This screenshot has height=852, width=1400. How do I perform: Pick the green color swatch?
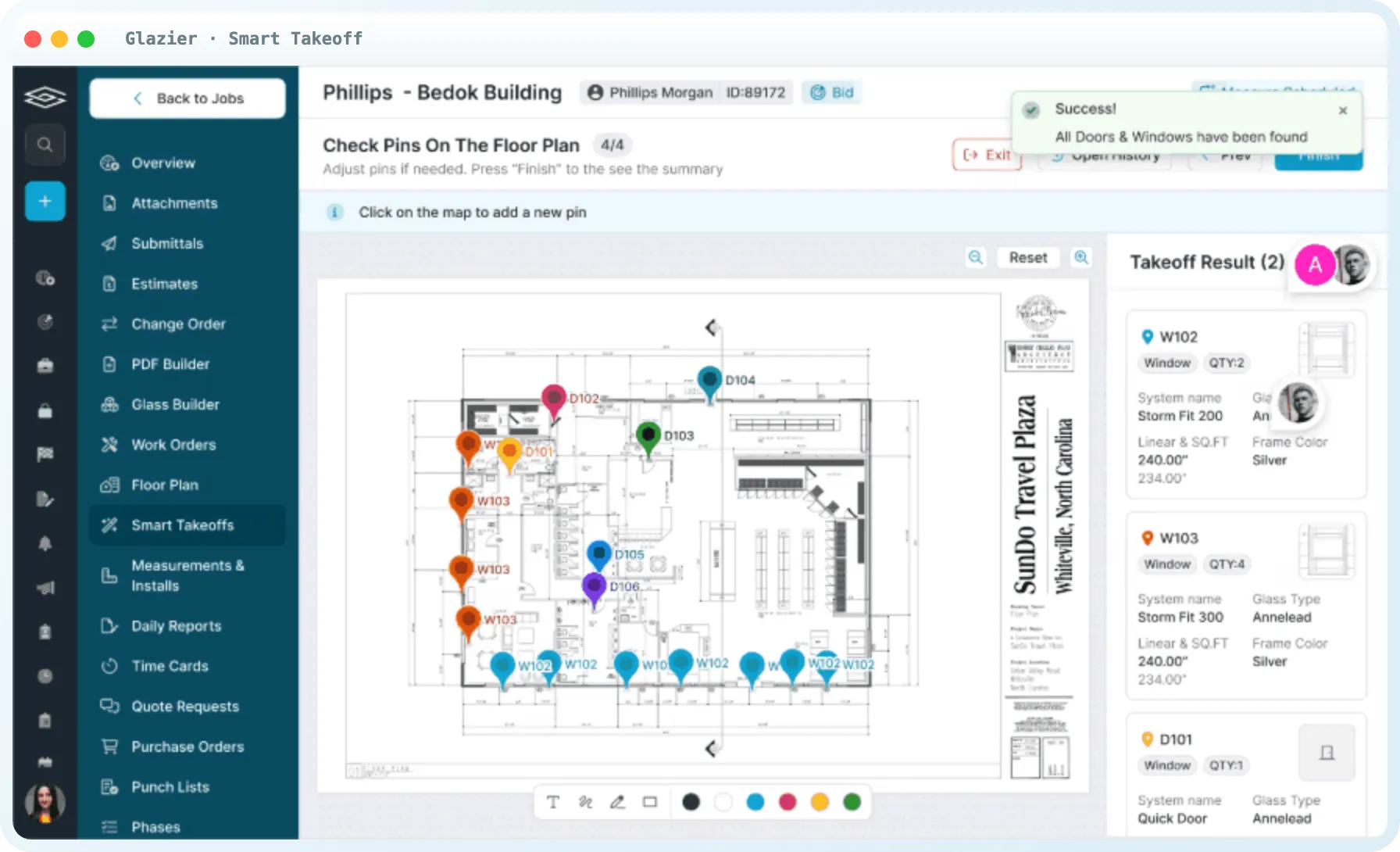(x=852, y=802)
